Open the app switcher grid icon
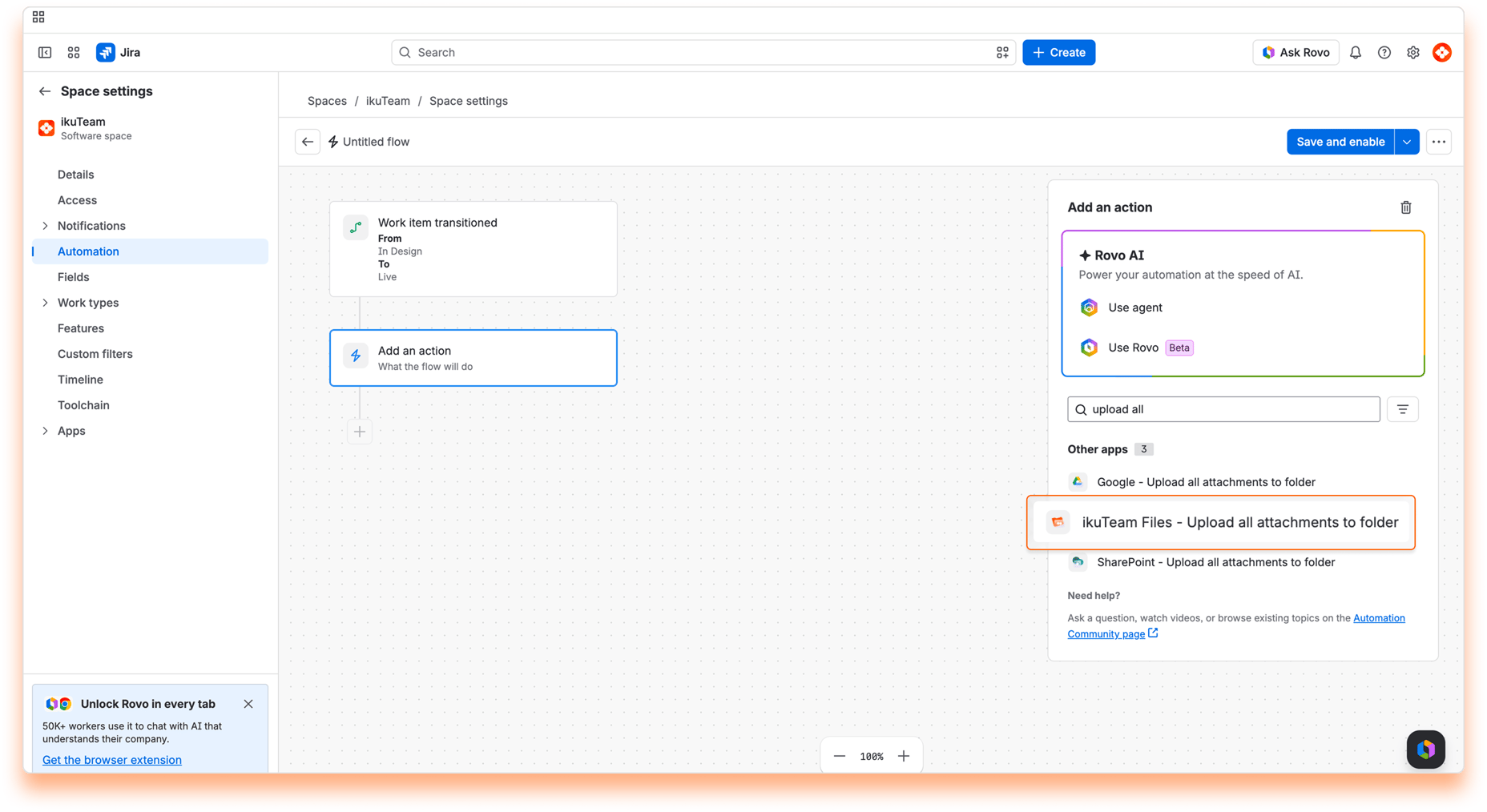 pos(74,52)
